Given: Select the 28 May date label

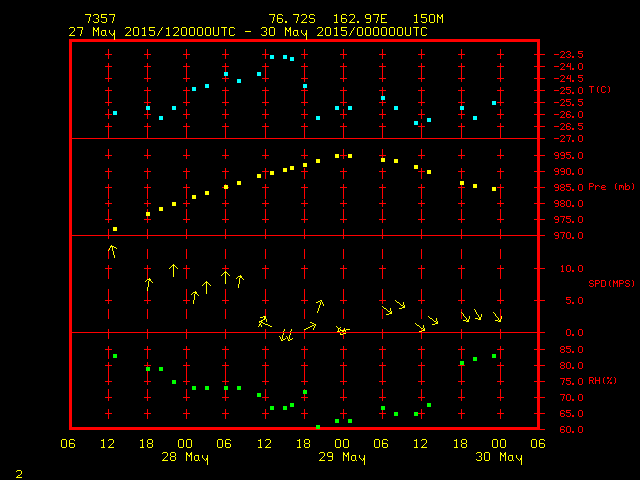Looking at the screenshot, I should coord(186,457).
